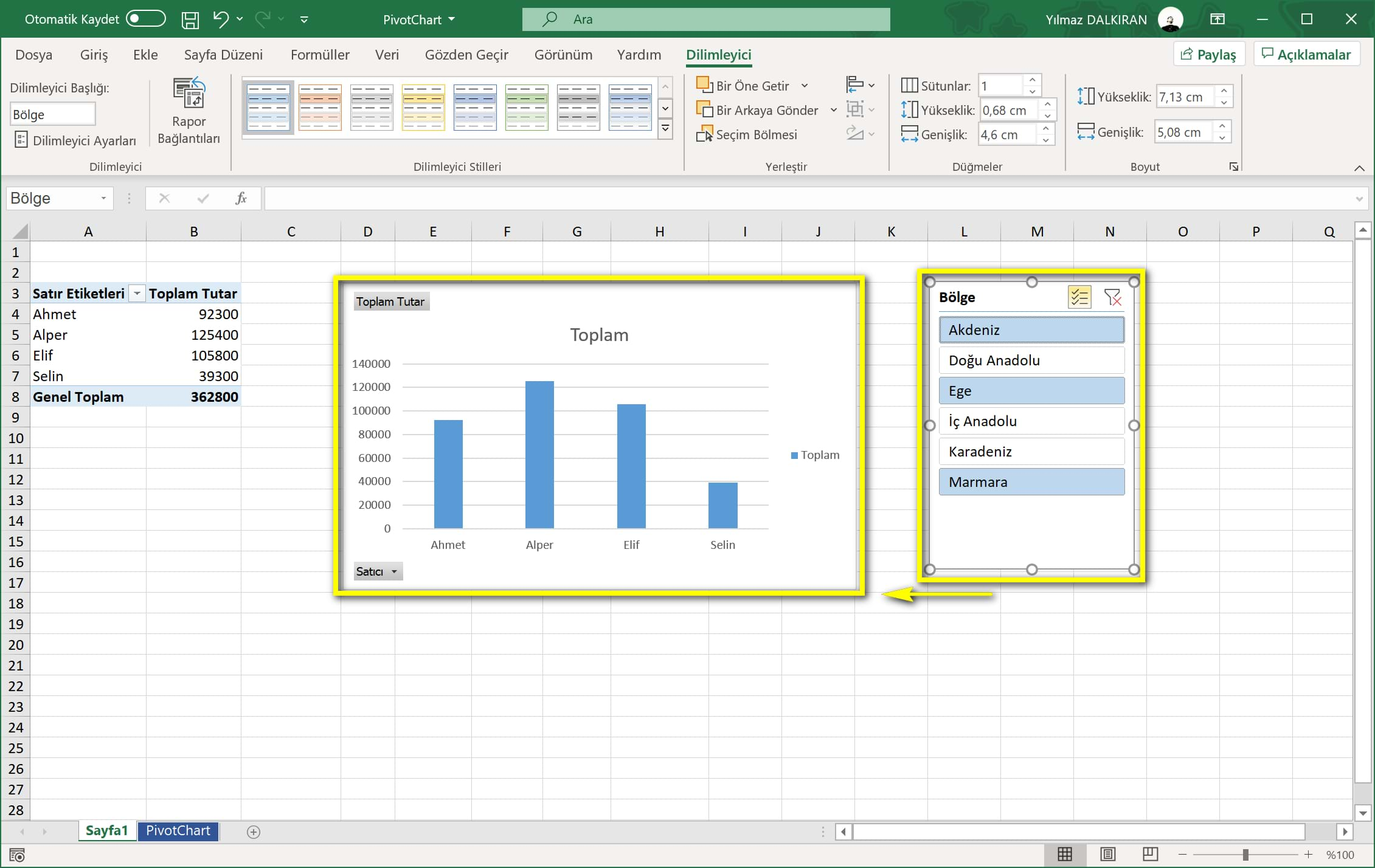This screenshot has height=868, width=1375.
Task: Click the Dilimleyici Başlığı text field
Action: [52, 114]
